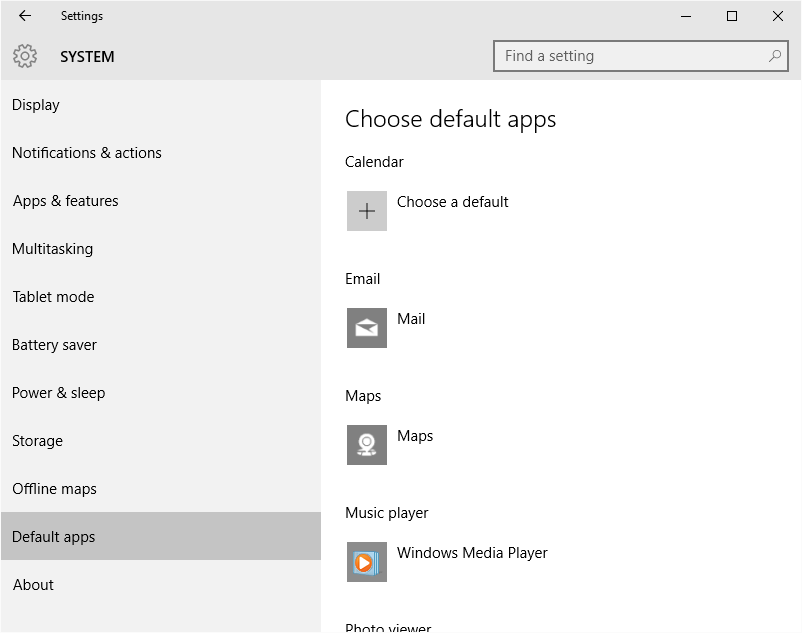Click the Mail envelope icon
Viewport: 802px width, 633px height.
(367, 328)
